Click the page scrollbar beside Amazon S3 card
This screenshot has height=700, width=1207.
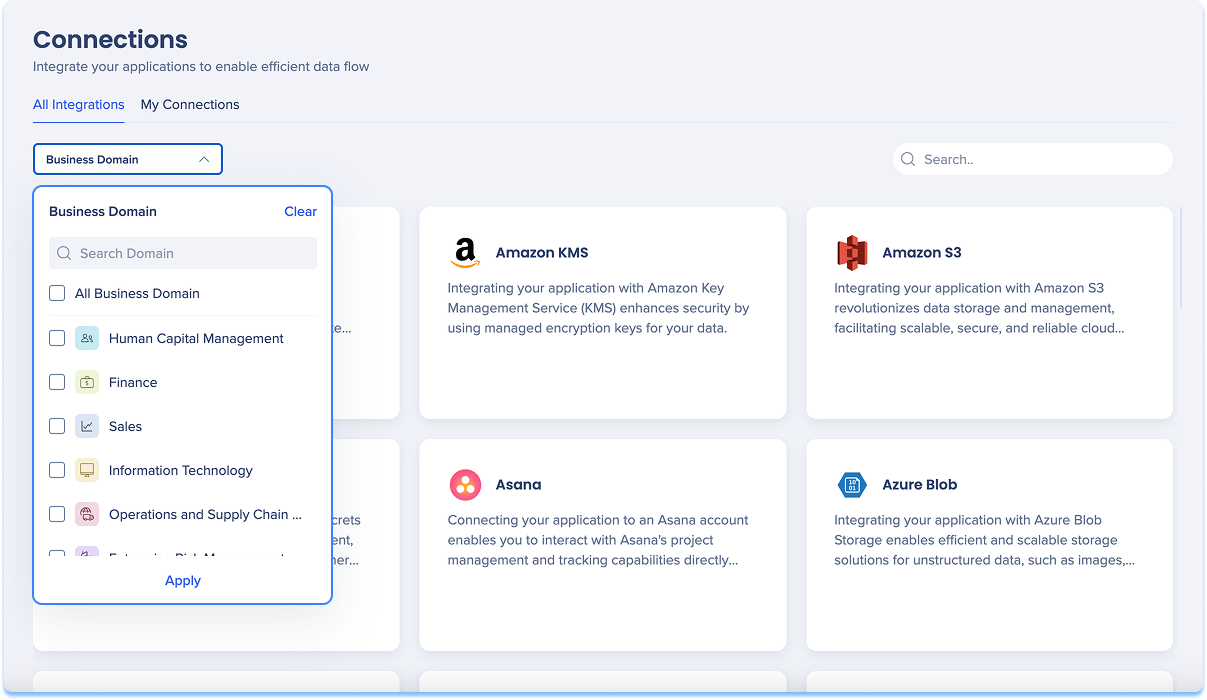[x=1181, y=257]
